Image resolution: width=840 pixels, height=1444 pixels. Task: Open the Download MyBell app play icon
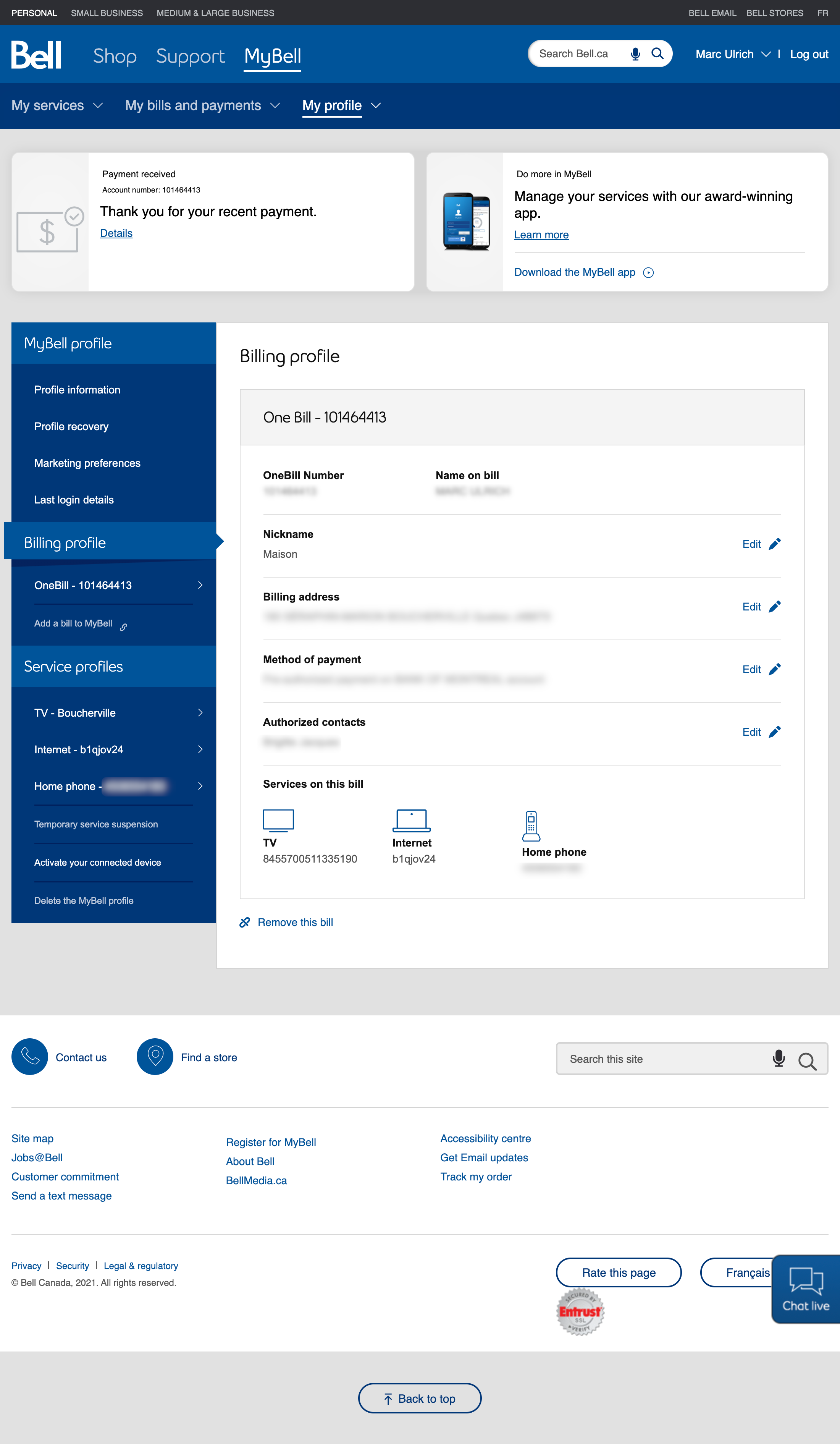point(649,273)
